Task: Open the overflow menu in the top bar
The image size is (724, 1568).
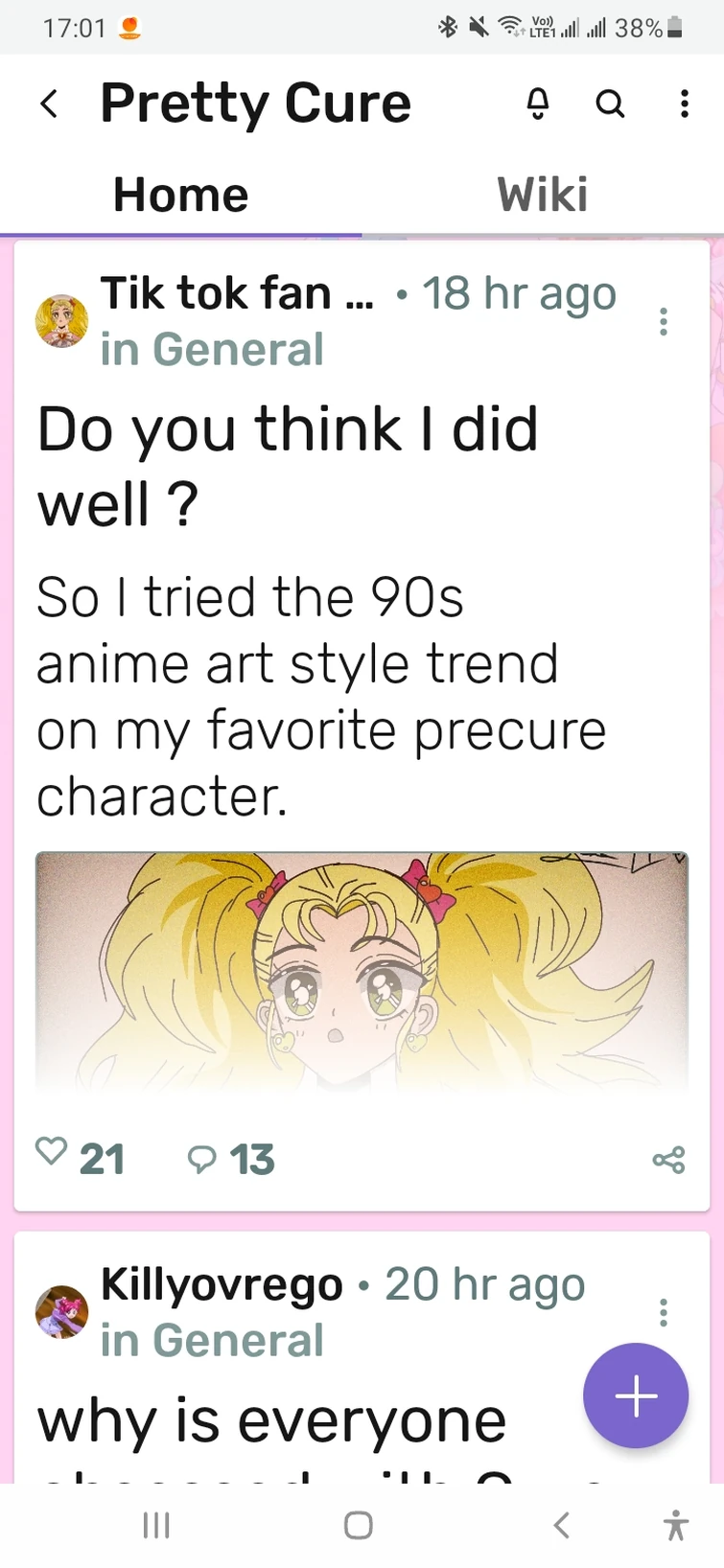Action: [x=684, y=104]
